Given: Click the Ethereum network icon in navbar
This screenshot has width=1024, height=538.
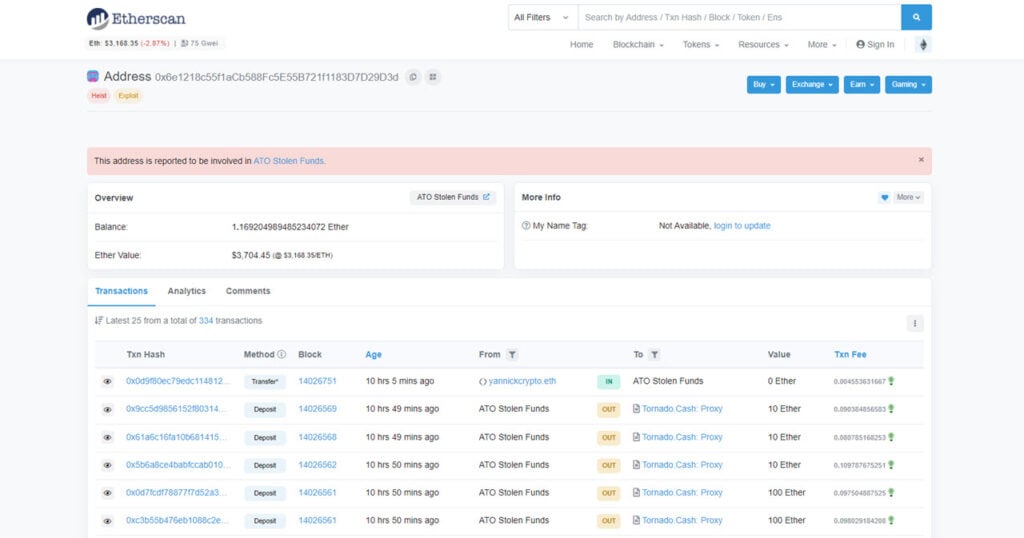Looking at the screenshot, I should [923, 44].
